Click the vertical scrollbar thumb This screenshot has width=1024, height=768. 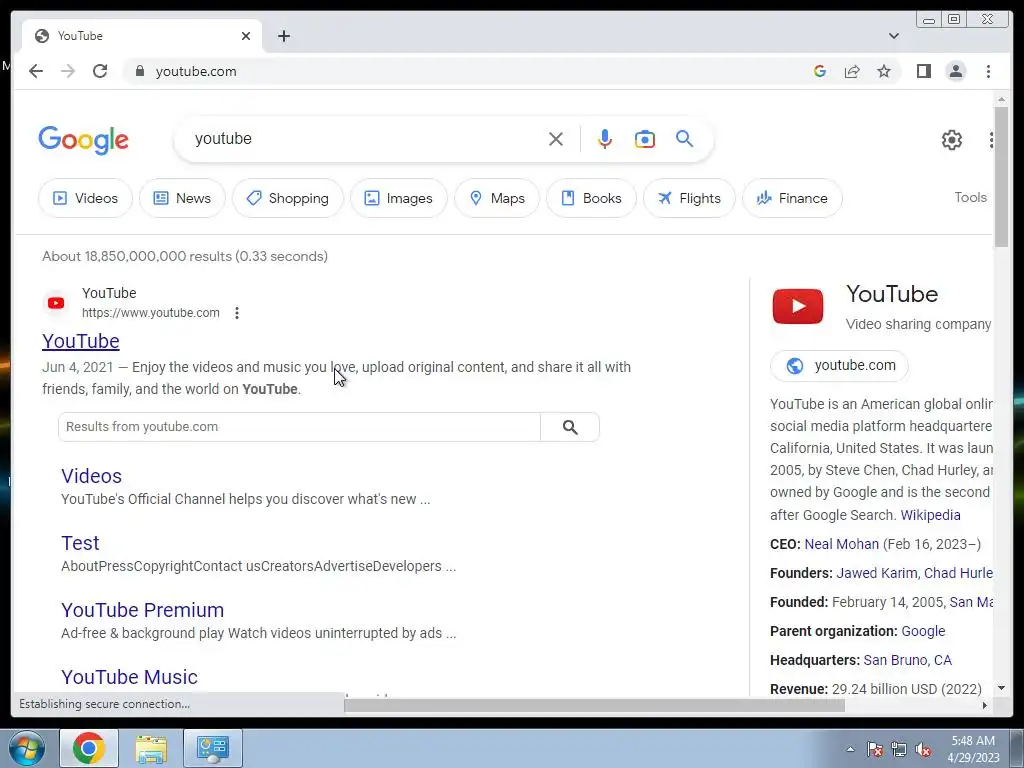click(x=1001, y=176)
